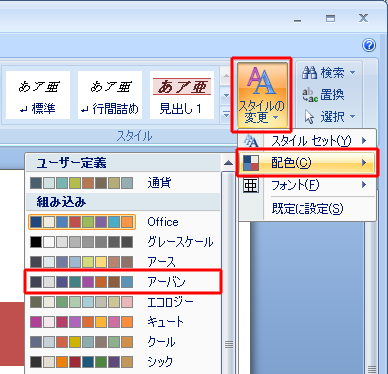Apply the 見出し 1 style
The height and width of the screenshot is (374, 388).
tap(182, 95)
